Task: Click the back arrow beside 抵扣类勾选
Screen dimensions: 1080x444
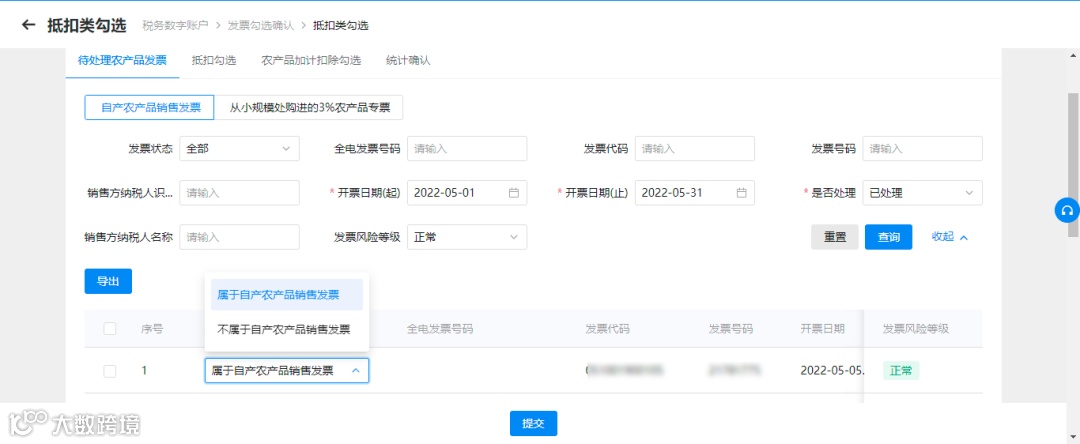Action: pos(28,25)
